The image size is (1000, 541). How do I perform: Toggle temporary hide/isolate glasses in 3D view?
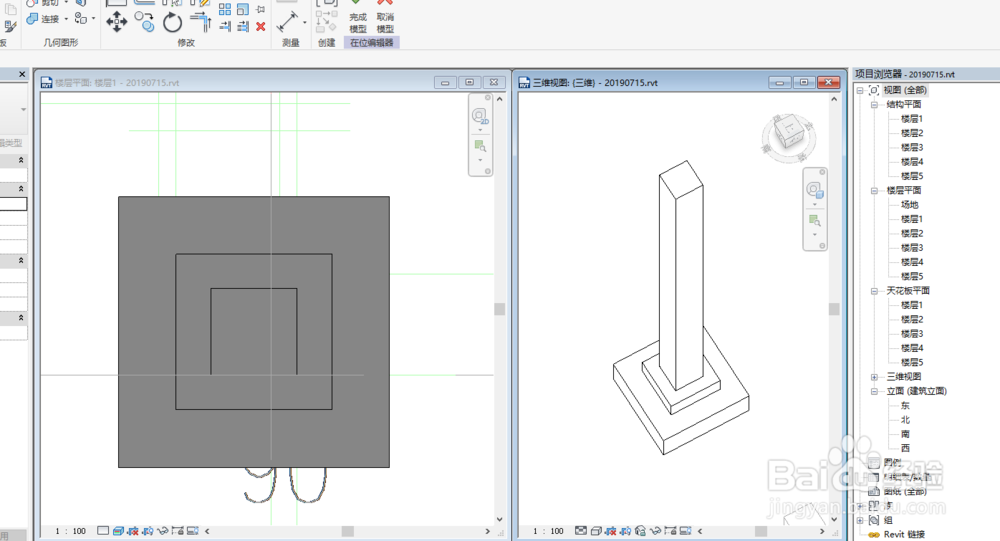pos(656,531)
